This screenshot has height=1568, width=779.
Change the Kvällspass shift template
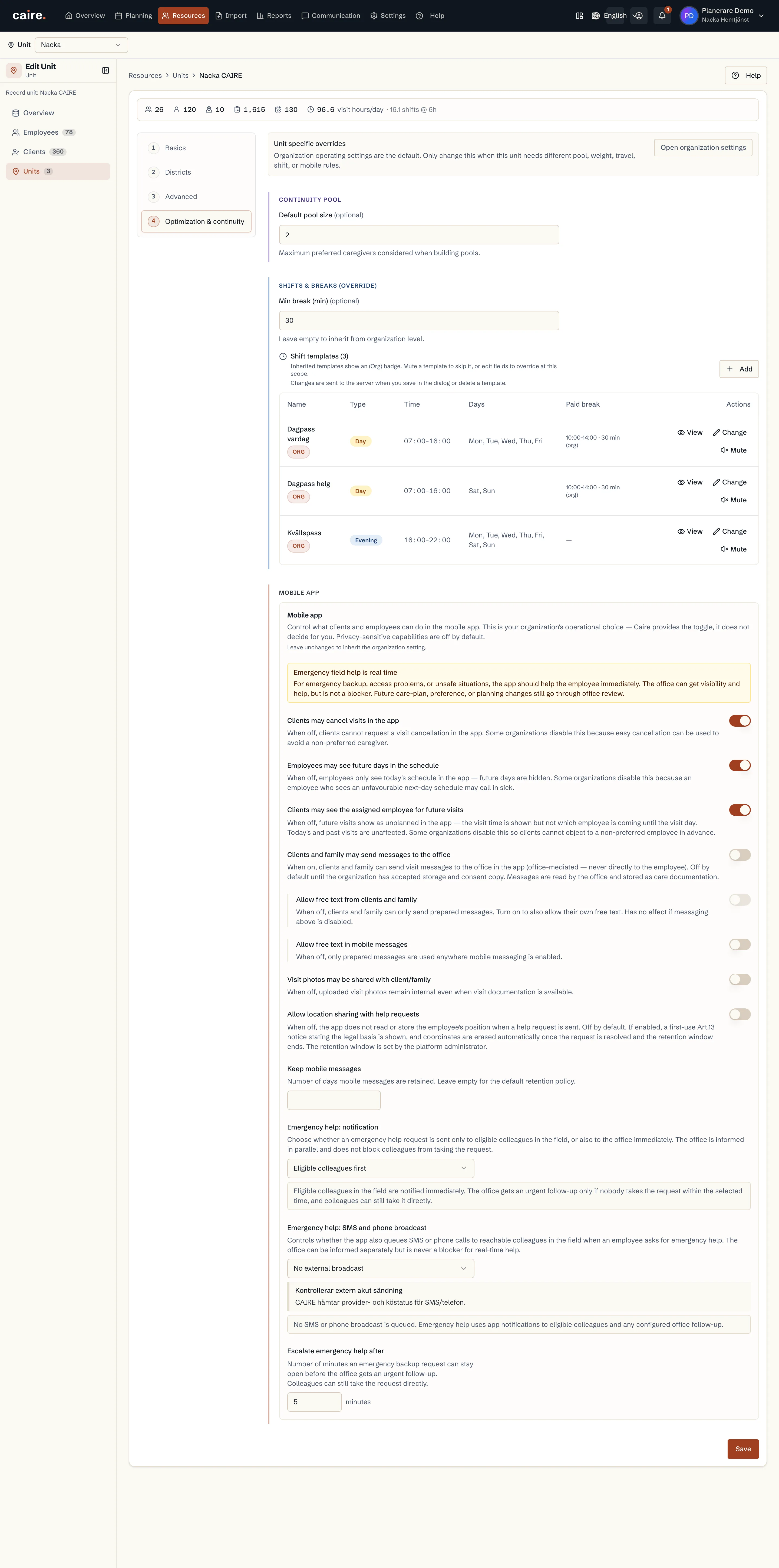730,531
